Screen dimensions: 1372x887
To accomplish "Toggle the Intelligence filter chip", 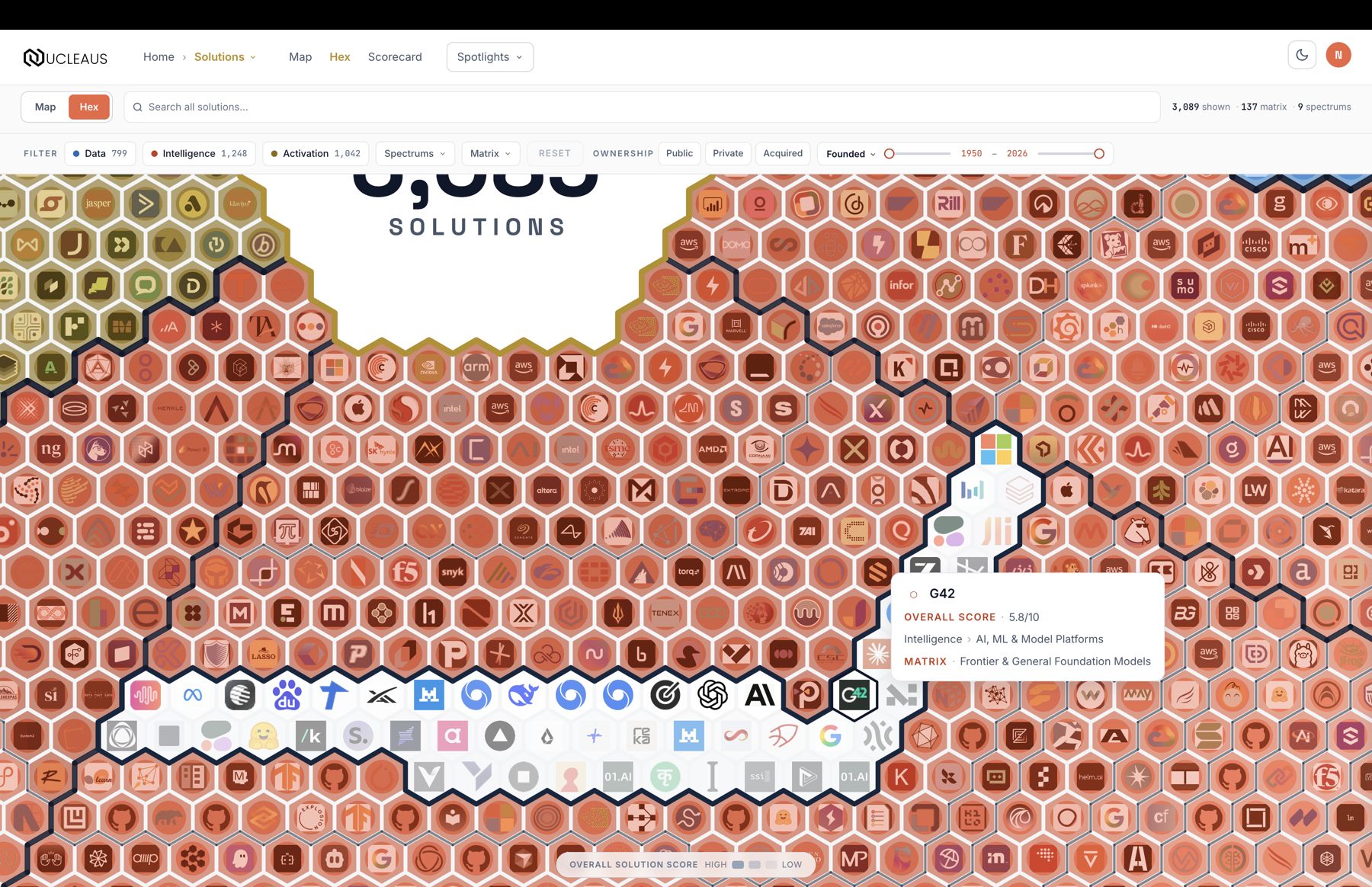I will pos(199,154).
